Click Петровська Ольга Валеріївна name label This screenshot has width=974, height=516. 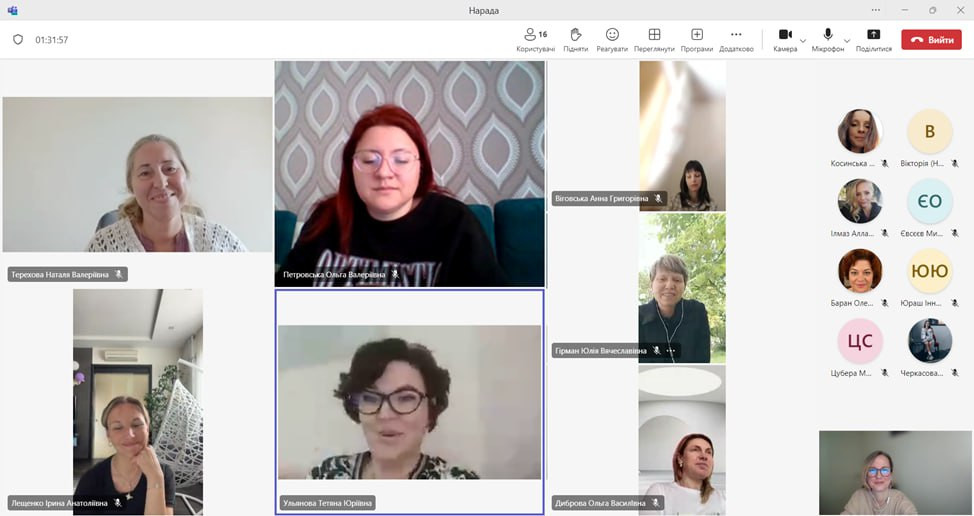tap(334, 274)
